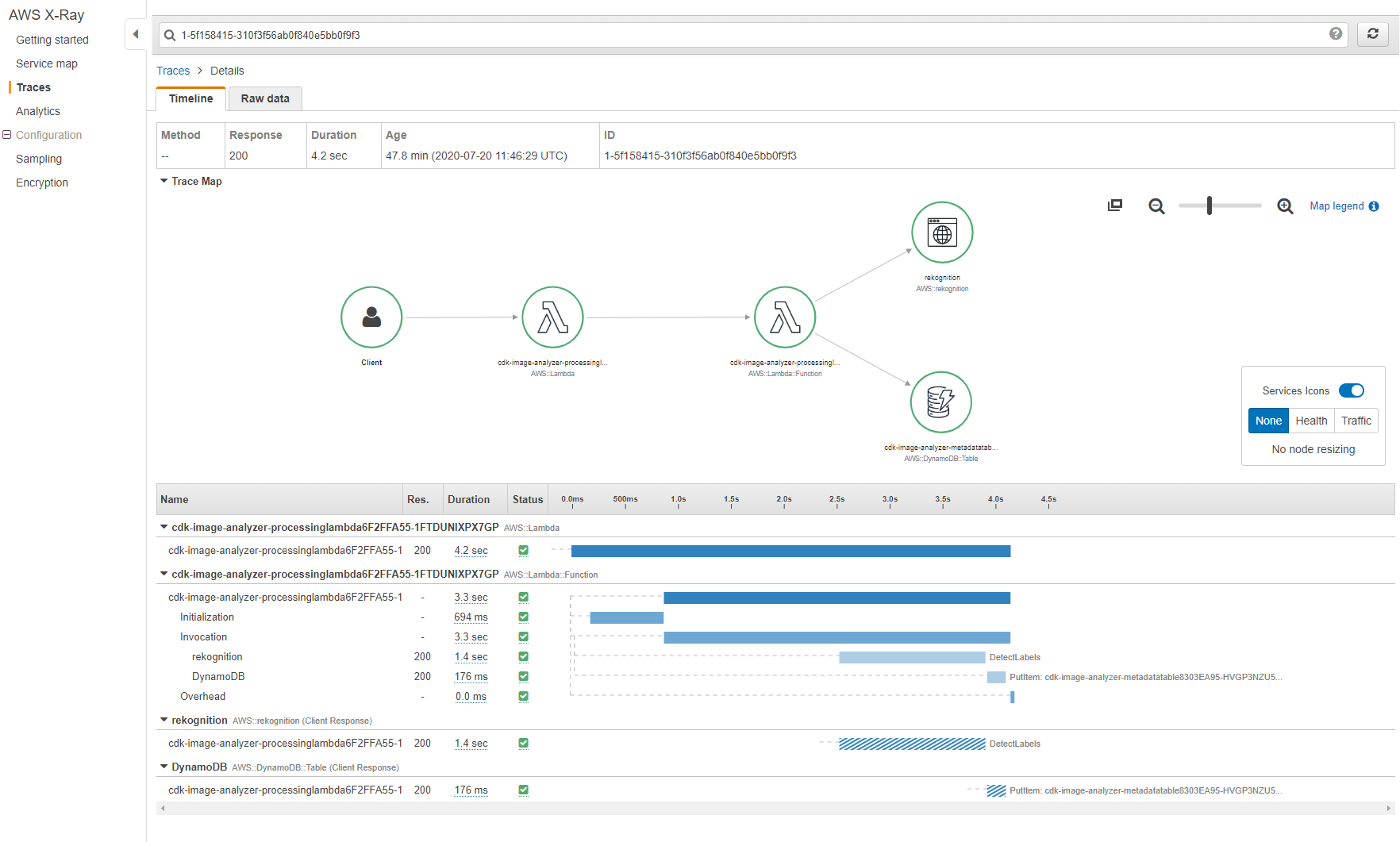Click status check on 176 ms DynamoDB subsegment
This screenshot has width=1400, height=842.
(523, 676)
